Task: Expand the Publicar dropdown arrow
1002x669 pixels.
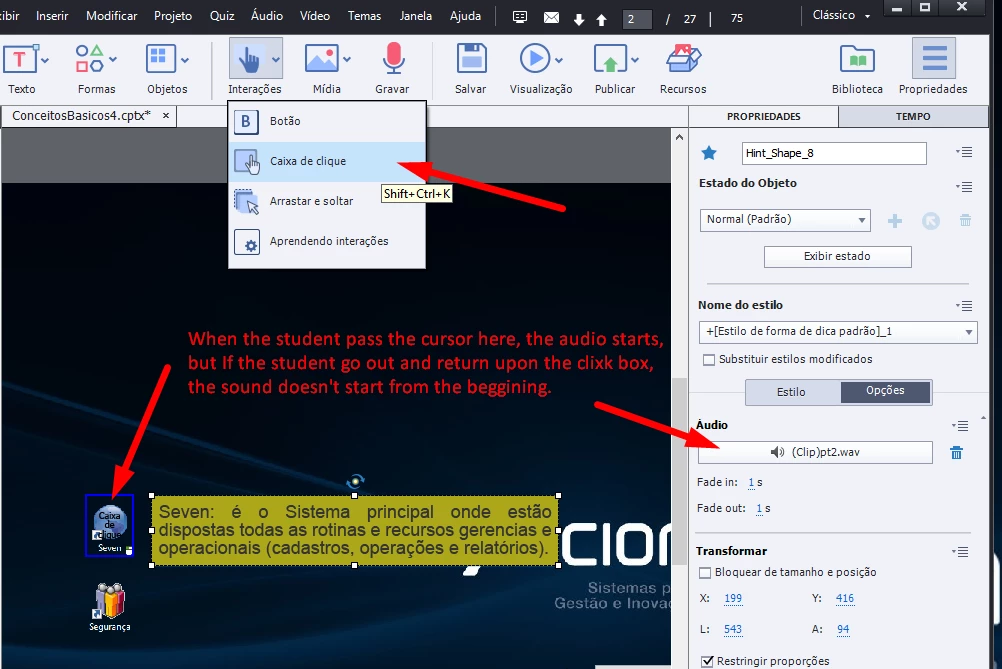Action: [x=635, y=60]
